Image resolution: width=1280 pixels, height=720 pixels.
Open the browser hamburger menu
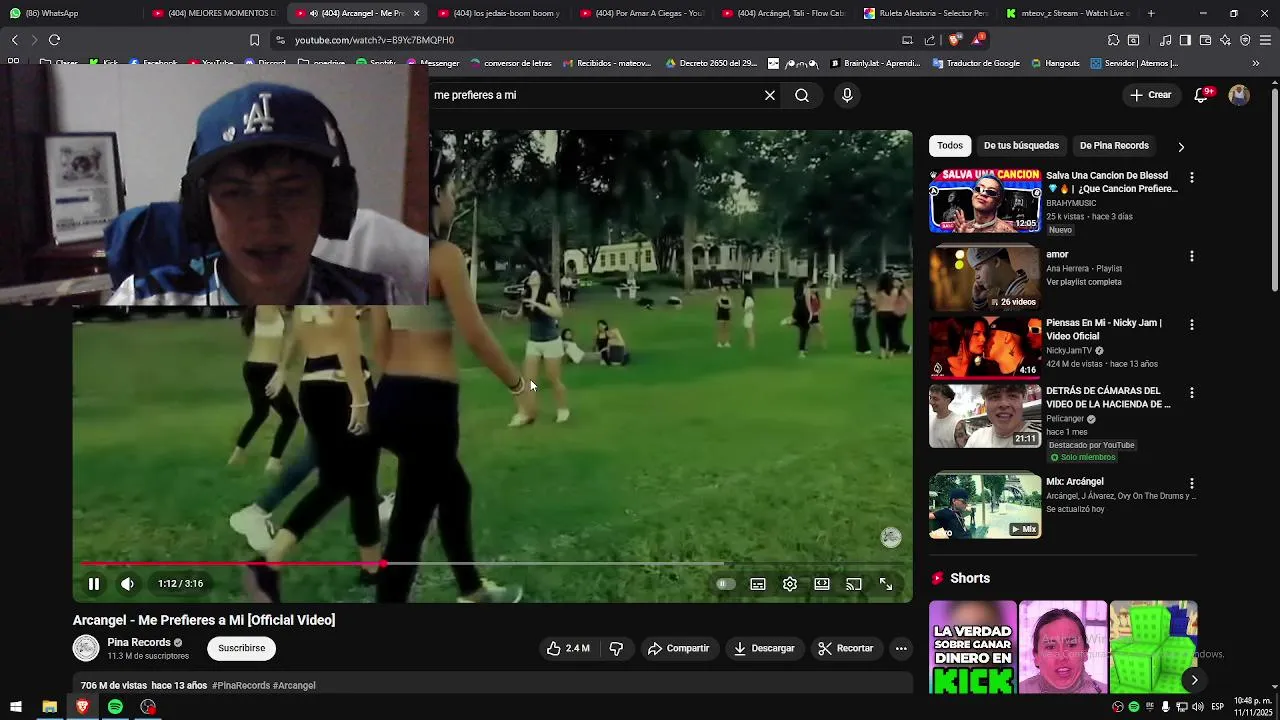1265,40
